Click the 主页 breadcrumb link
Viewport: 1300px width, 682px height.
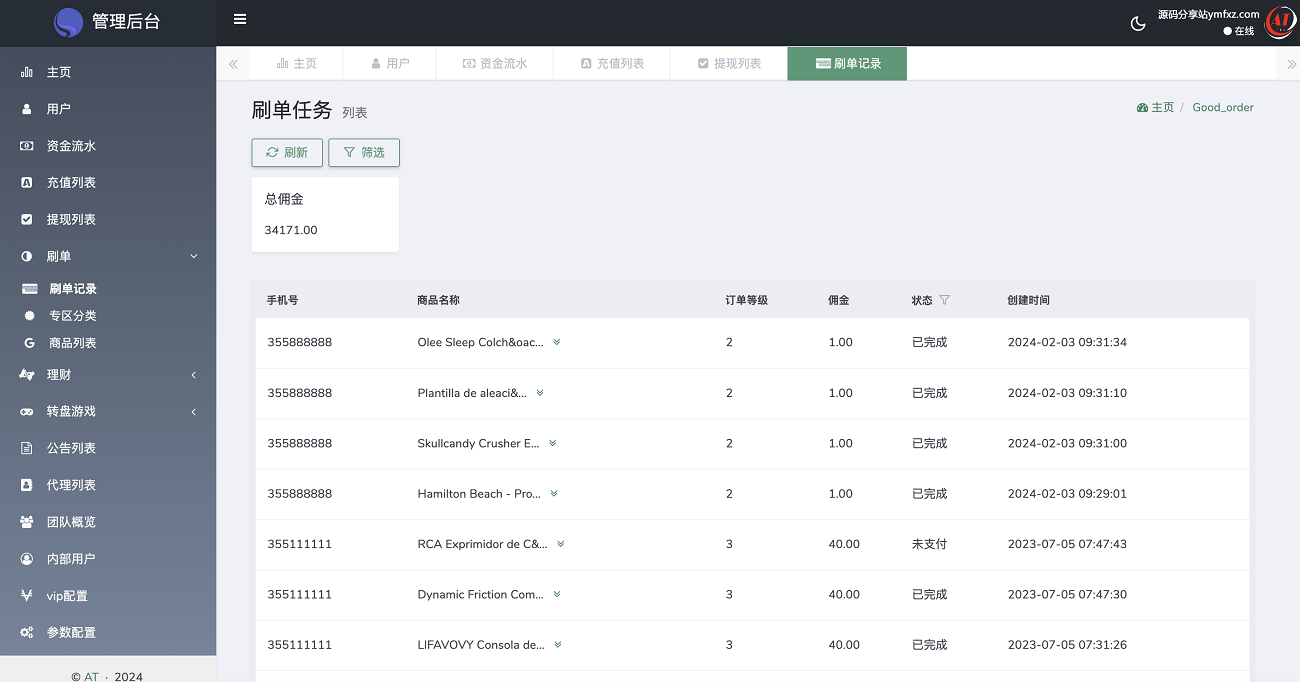tap(1156, 107)
